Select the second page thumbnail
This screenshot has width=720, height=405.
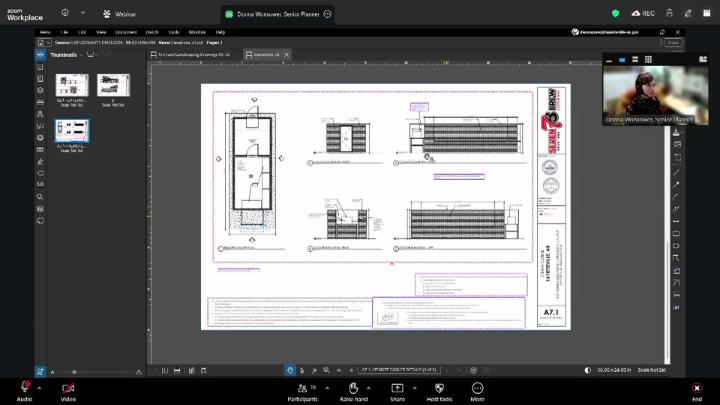[x=113, y=85]
